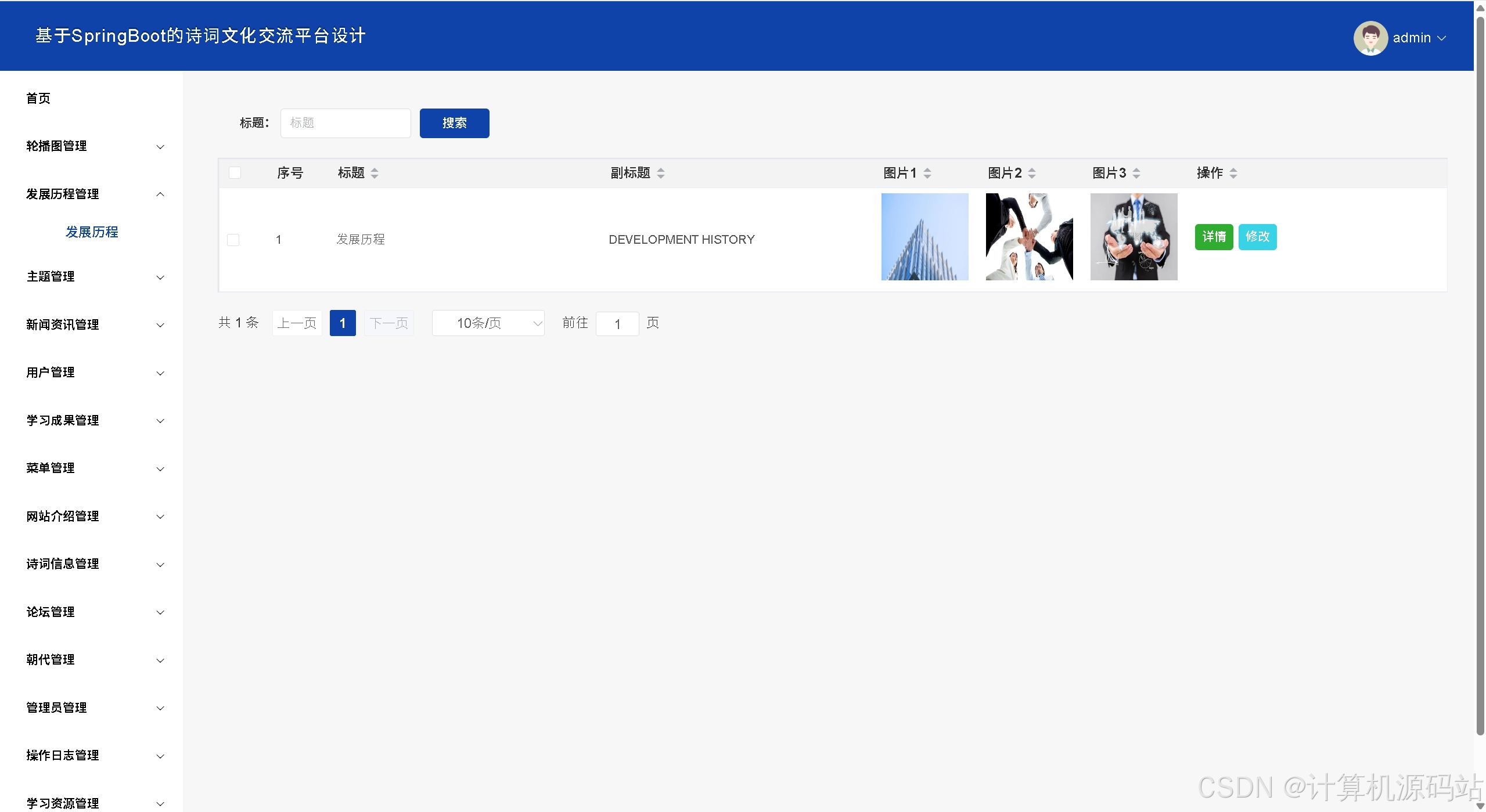The width and height of the screenshot is (1486, 812).
Task: Sort by 图片2 column arrows
Action: (x=1032, y=173)
